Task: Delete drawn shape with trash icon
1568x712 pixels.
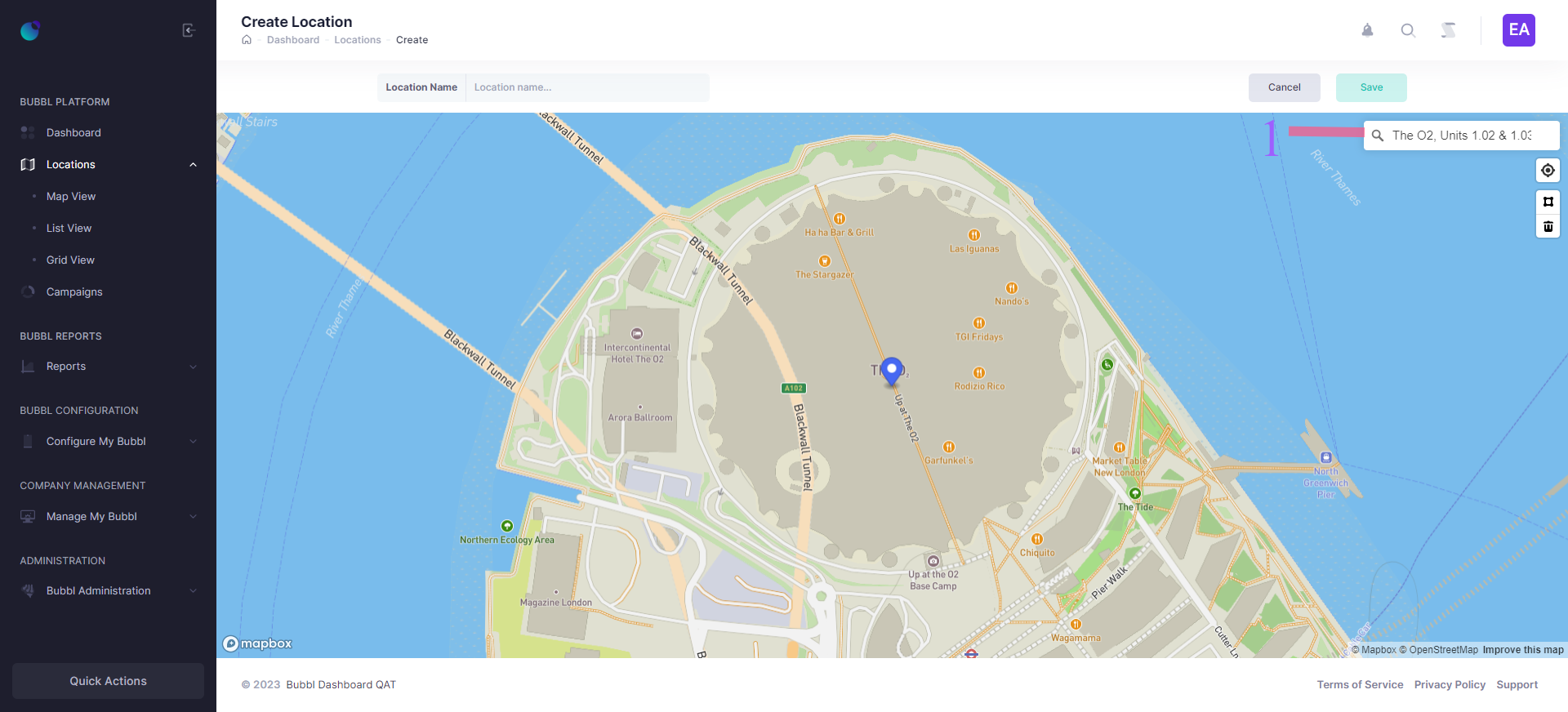Action: (x=1548, y=226)
